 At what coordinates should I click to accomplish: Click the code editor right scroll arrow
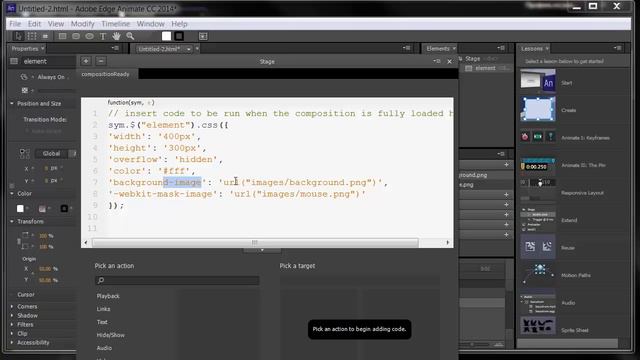pos(448,243)
